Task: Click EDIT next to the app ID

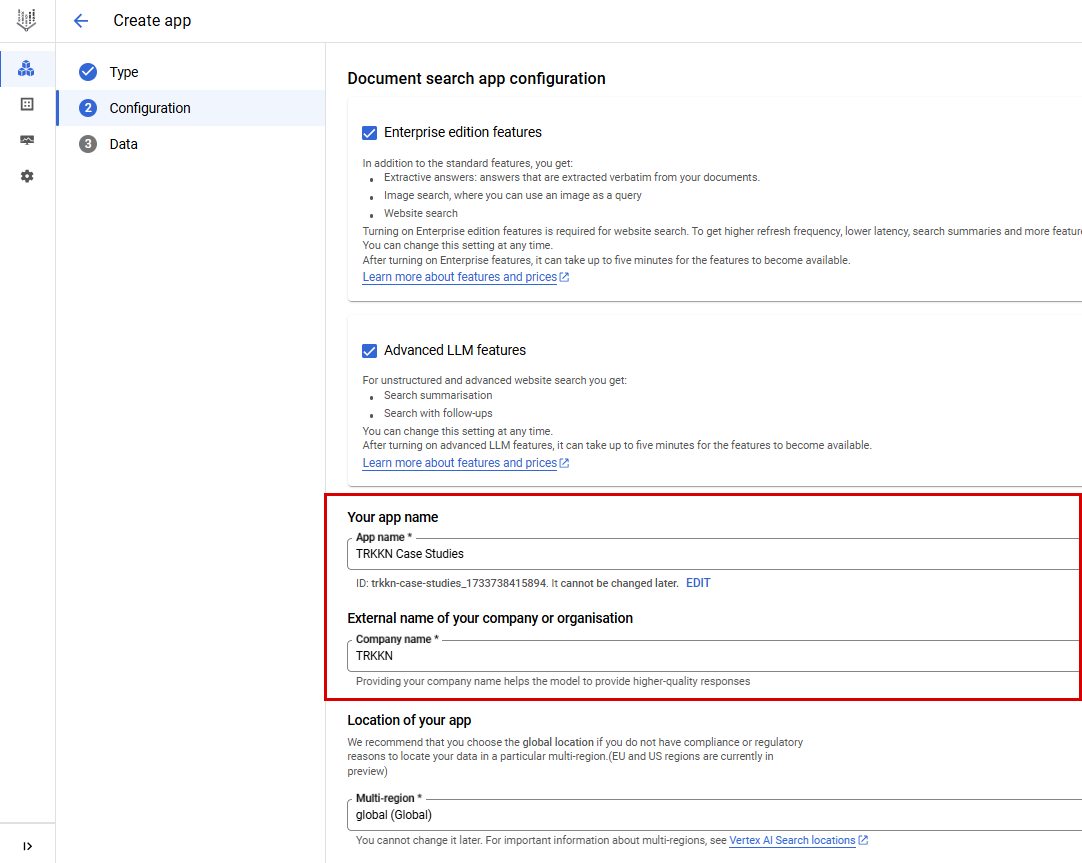Action: (697, 582)
